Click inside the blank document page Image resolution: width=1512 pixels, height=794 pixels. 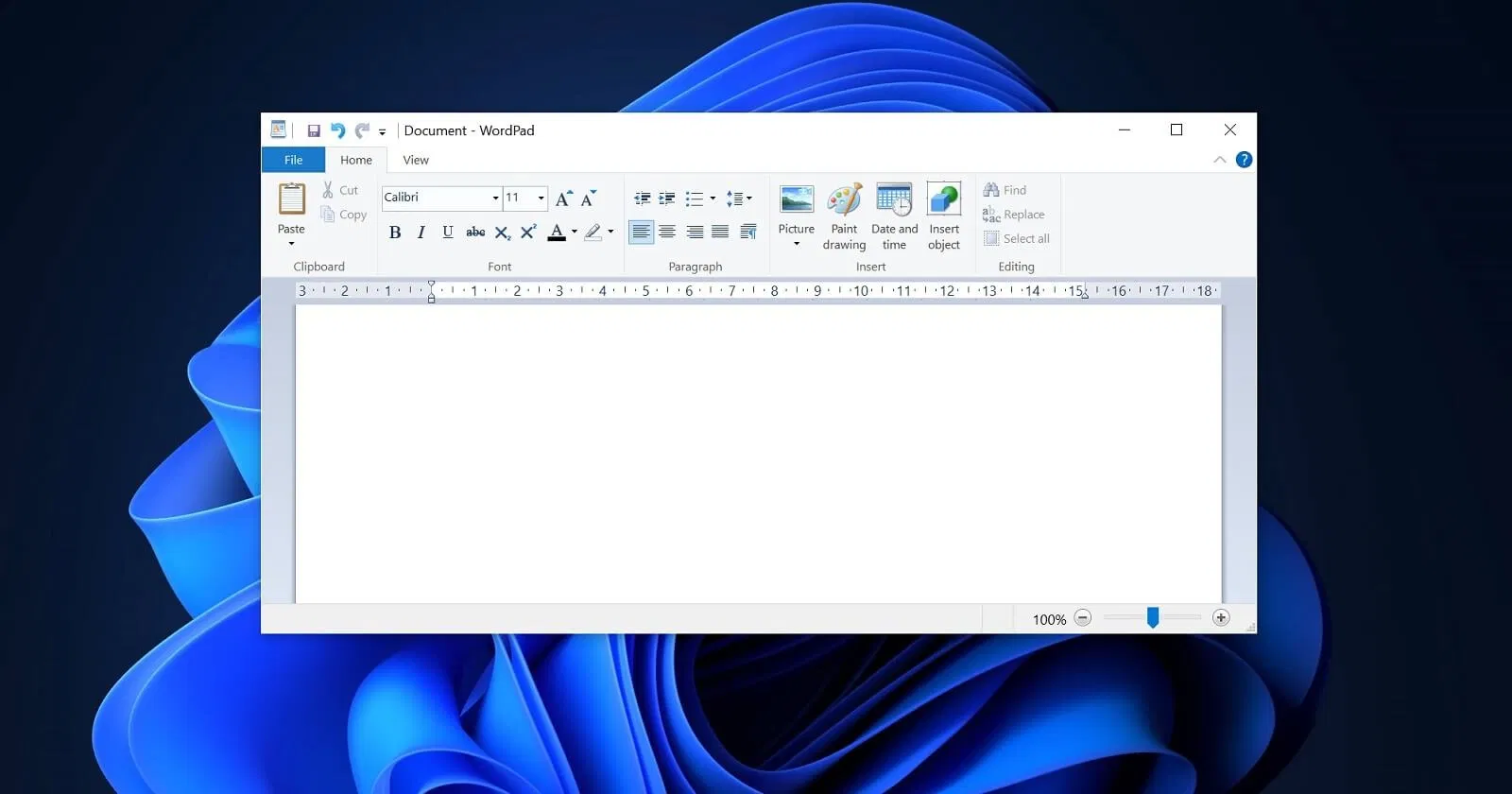coord(756,454)
